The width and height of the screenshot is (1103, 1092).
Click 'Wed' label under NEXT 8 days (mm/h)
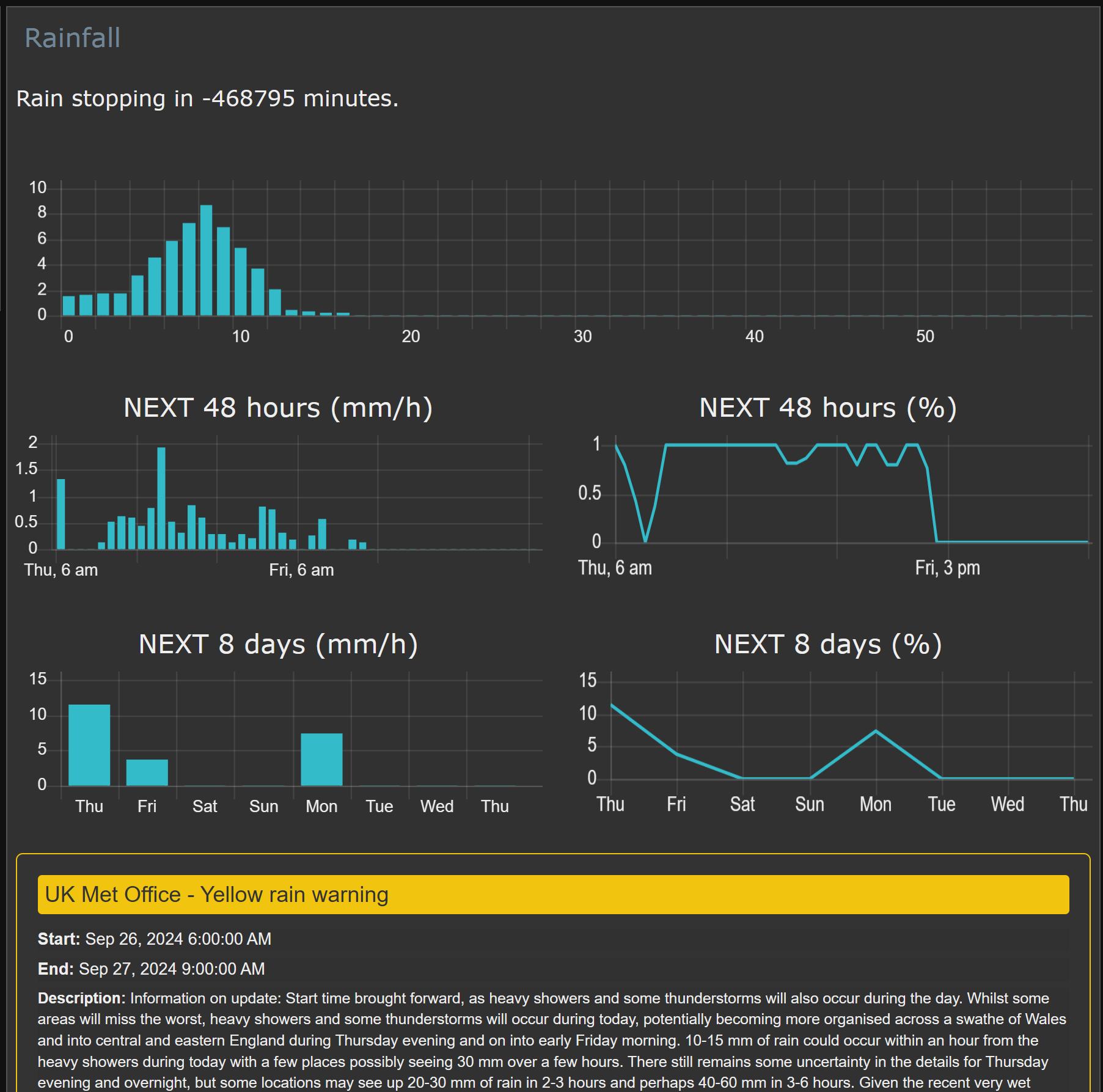437,806
